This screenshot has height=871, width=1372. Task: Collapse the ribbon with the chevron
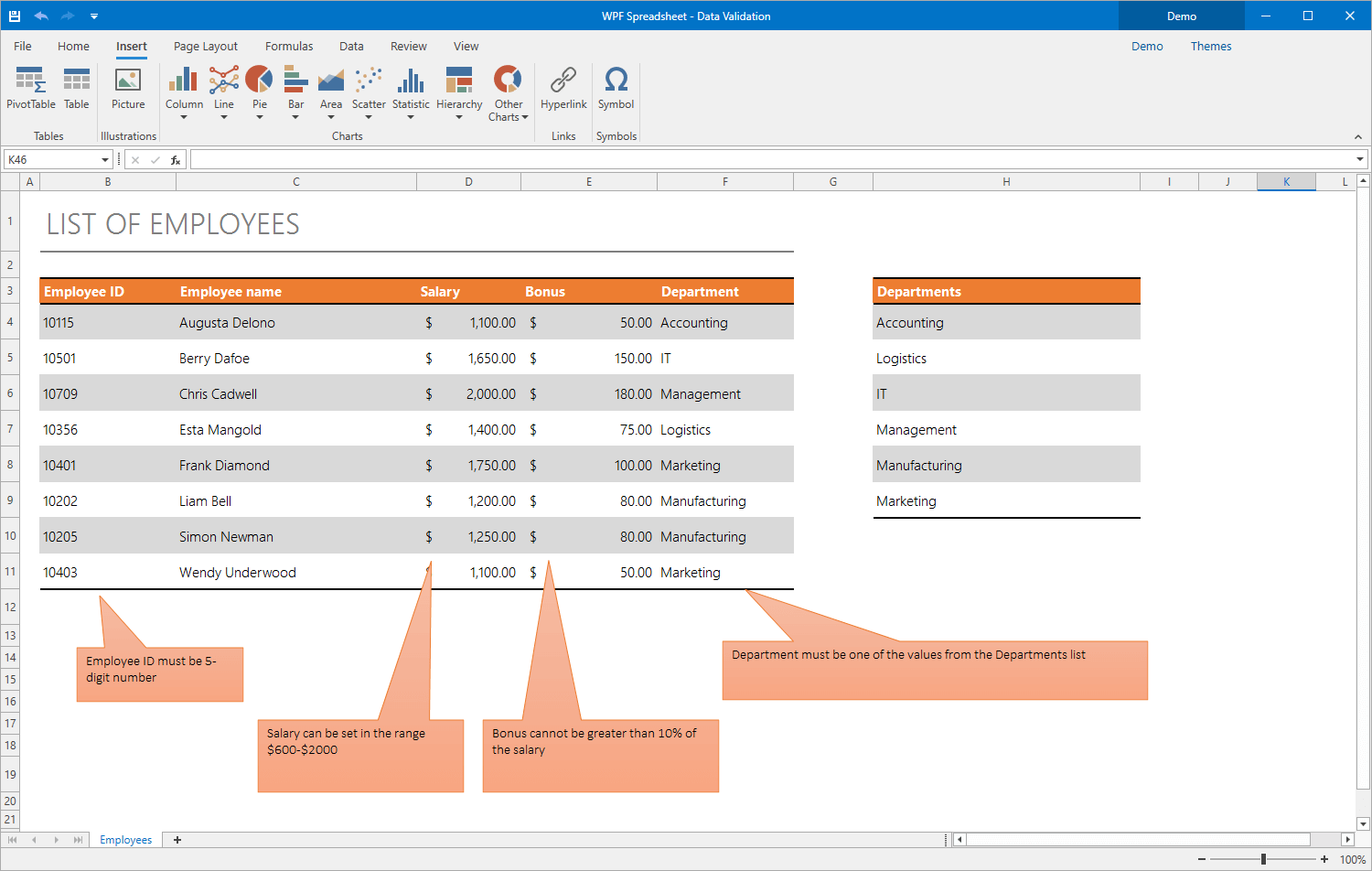[x=1357, y=137]
